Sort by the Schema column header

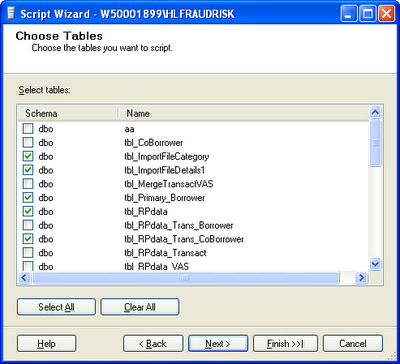(x=67, y=113)
